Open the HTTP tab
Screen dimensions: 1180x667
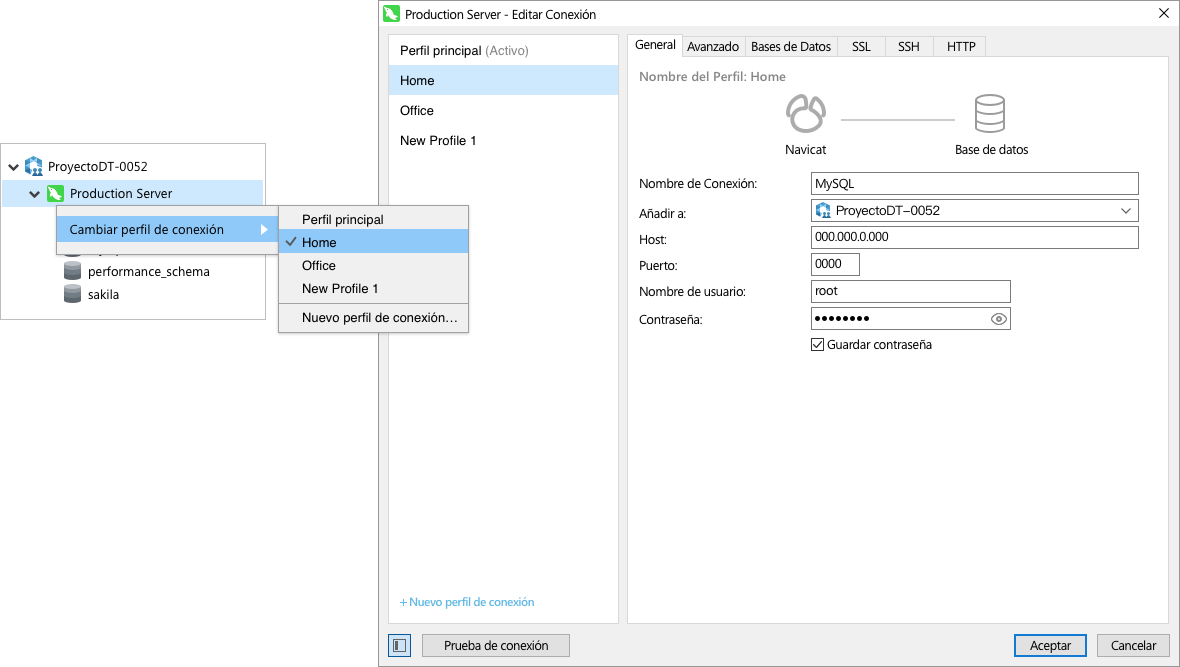tap(960, 47)
